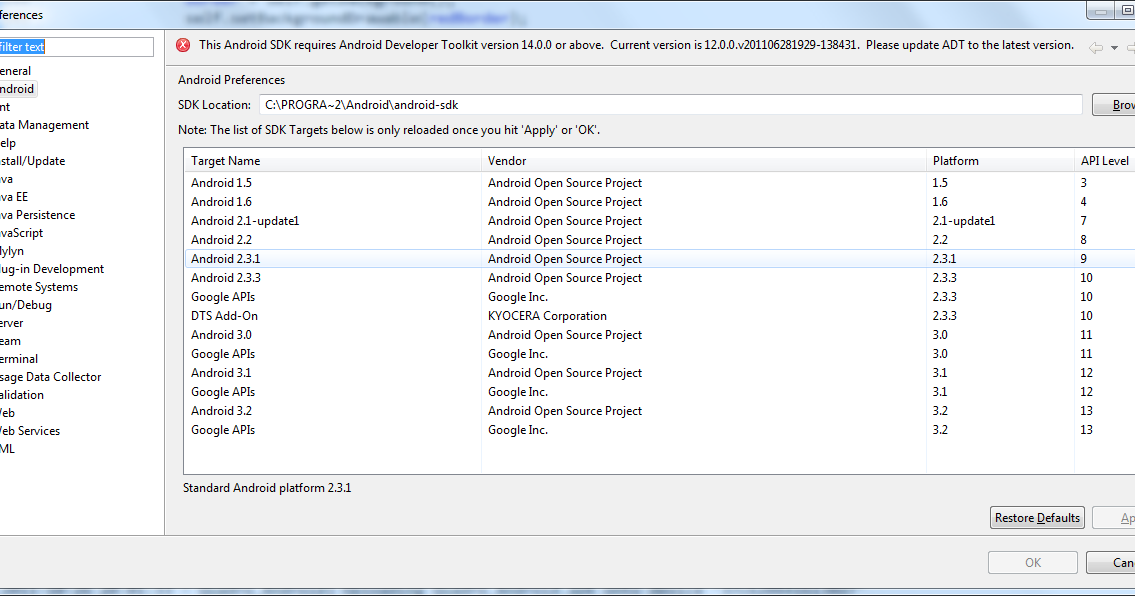1135x596 pixels.
Task: Select the Android 2.3.1 target row
Action: pyautogui.click(x=659, y=259)
